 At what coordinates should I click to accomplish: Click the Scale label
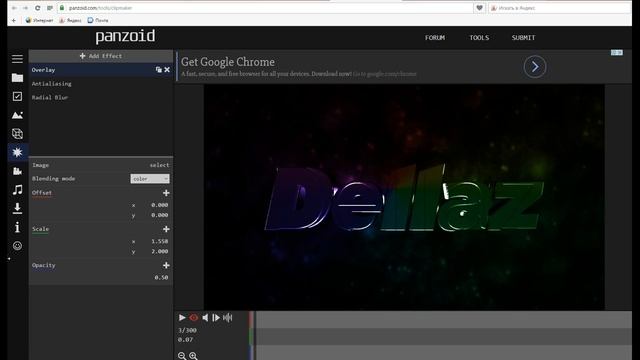40,229
